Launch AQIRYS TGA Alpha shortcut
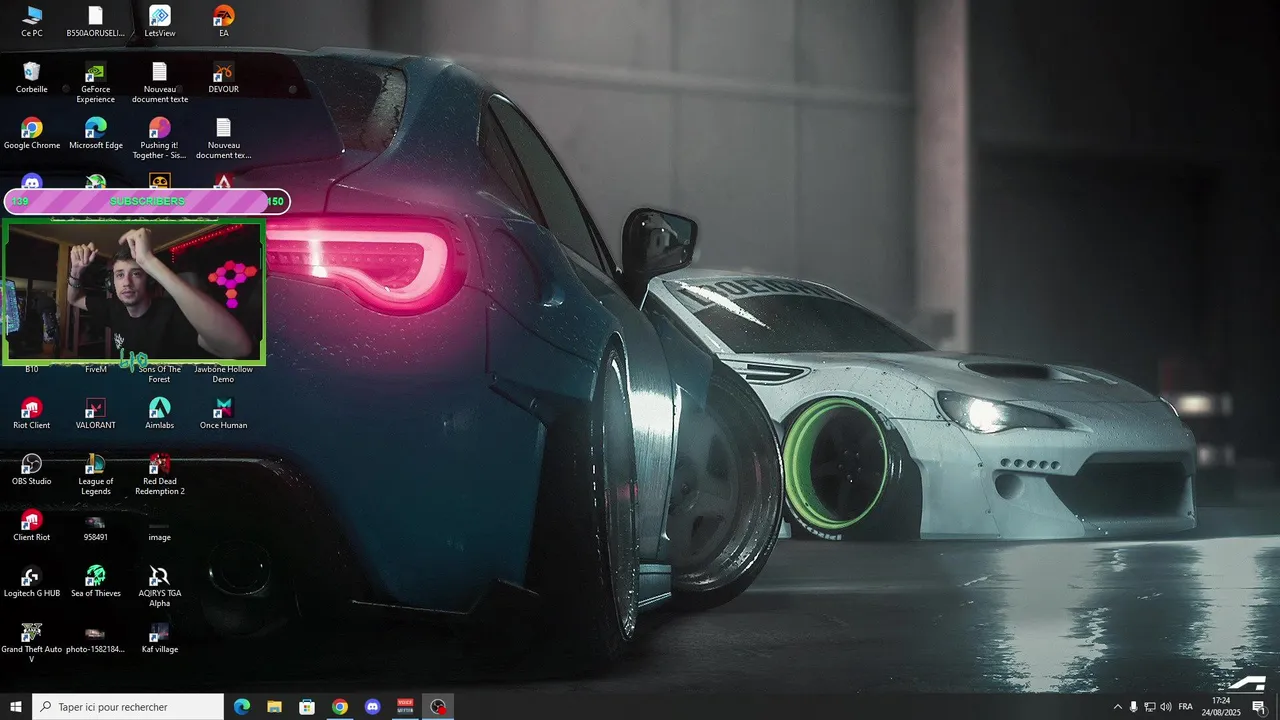 click(x=160, y=586)
